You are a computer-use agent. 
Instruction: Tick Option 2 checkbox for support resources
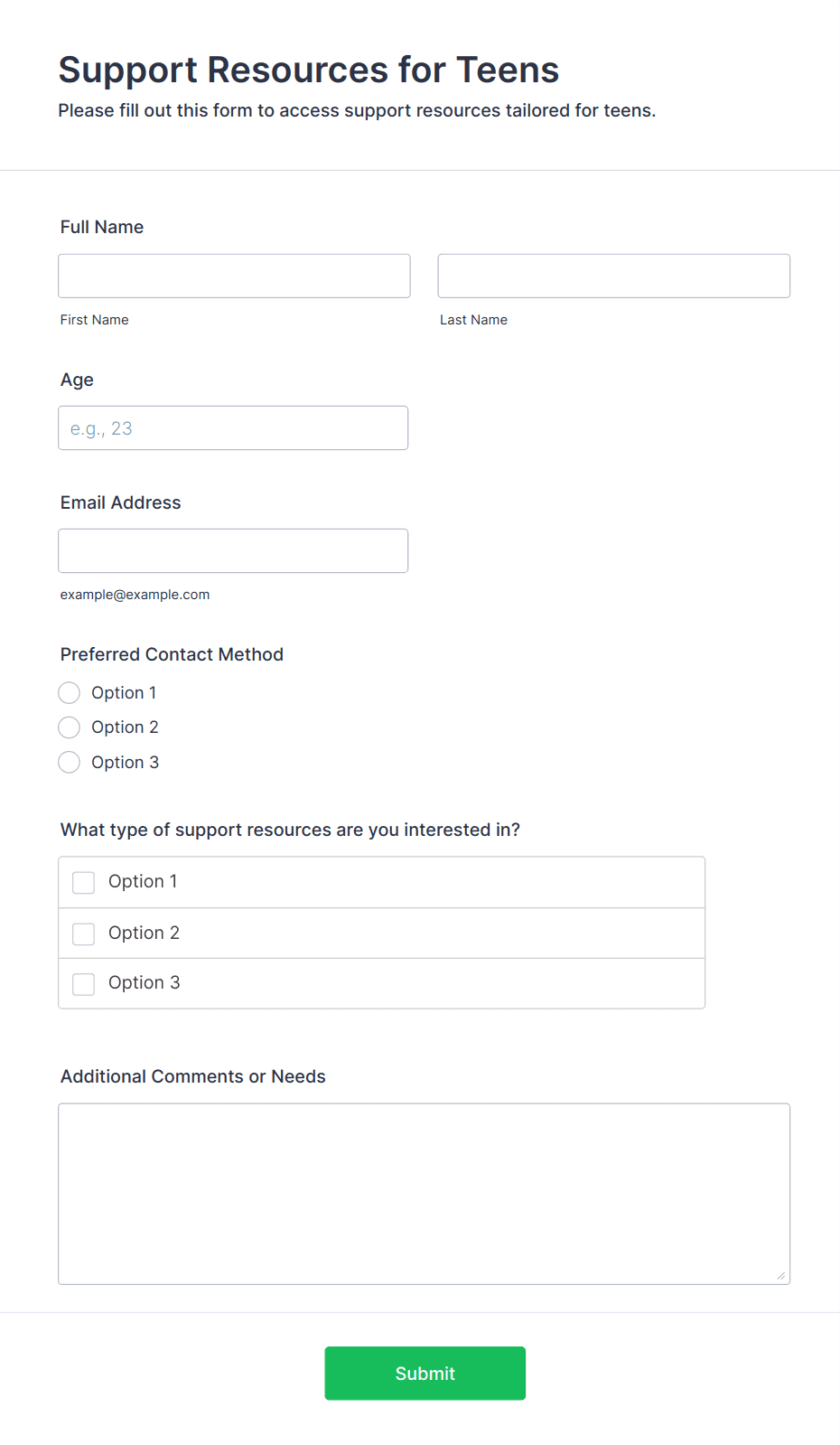(x=84, y=934)
